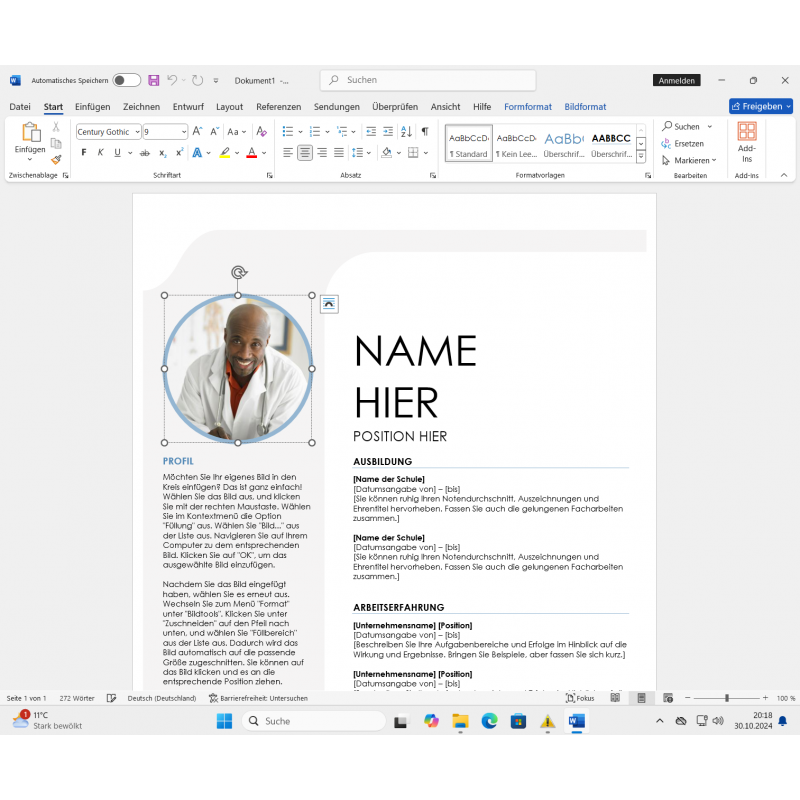Switch to the Einfügen tab

click(92, 107)
